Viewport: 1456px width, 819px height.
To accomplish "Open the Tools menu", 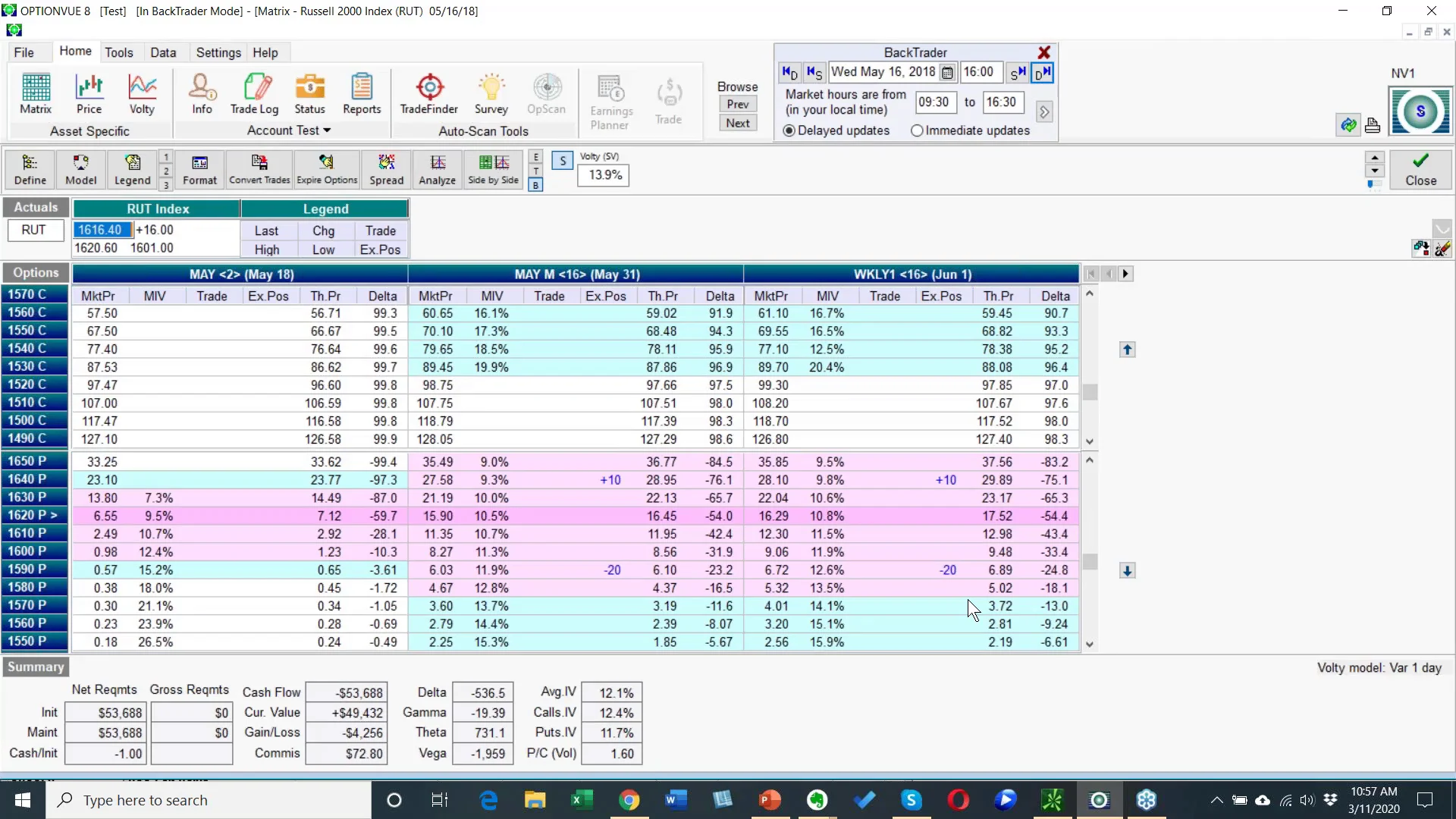I will click(x=119, y=52).
